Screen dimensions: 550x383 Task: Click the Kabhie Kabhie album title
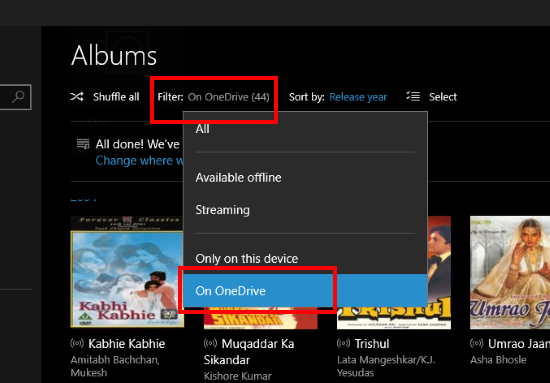[x=127, y=344]
